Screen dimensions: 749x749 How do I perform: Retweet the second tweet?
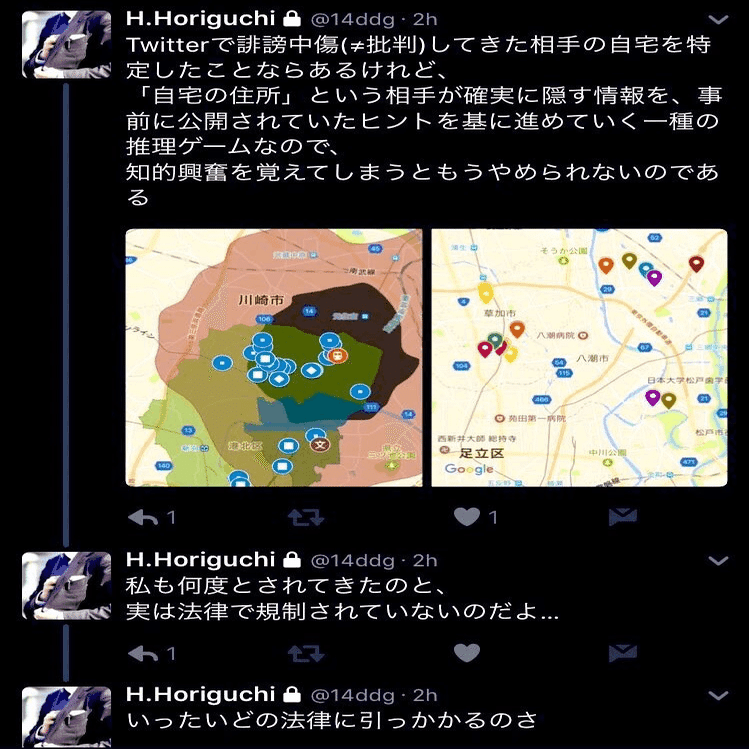coord(306,653)
